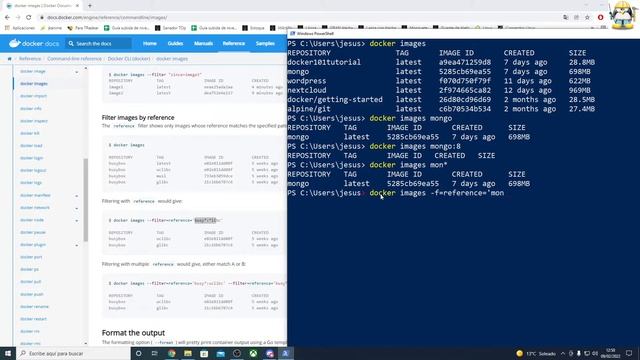The width and height of the screenshot is (640, 360).
Task: Show hidden tray icons chevron
Action: click(563, 353)
